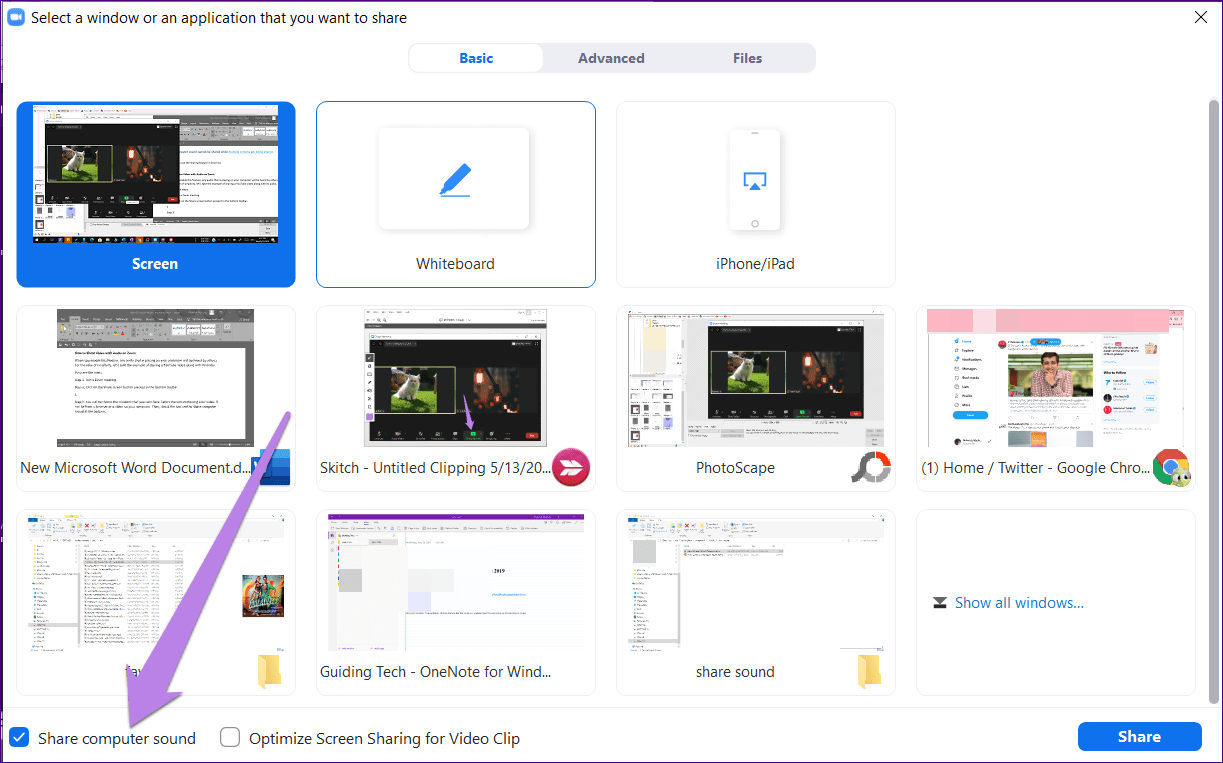Click the PhotoScape app badge icon
This screenshot has width=1223, height=763.
point(870,467)
